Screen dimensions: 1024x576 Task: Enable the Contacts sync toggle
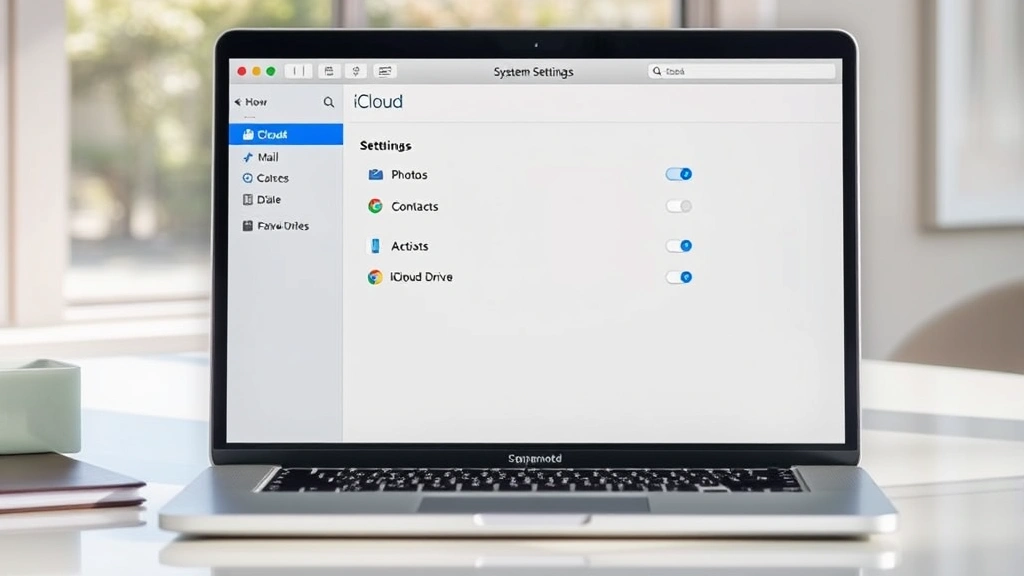679,205
